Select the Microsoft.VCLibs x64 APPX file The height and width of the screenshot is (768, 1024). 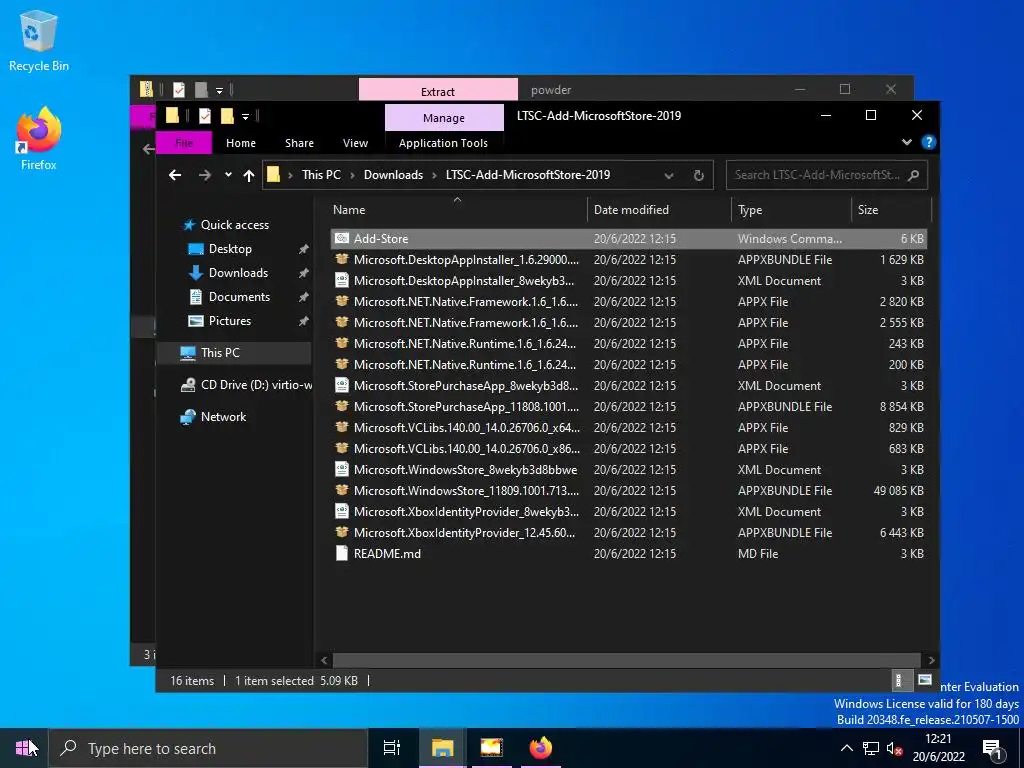pyautogui.click(x=628, y=428)
